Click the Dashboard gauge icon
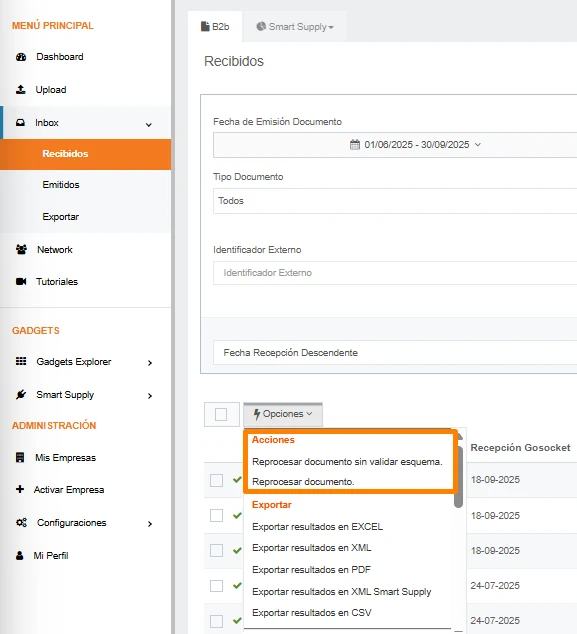577x634 pixels. coord(21,57)
